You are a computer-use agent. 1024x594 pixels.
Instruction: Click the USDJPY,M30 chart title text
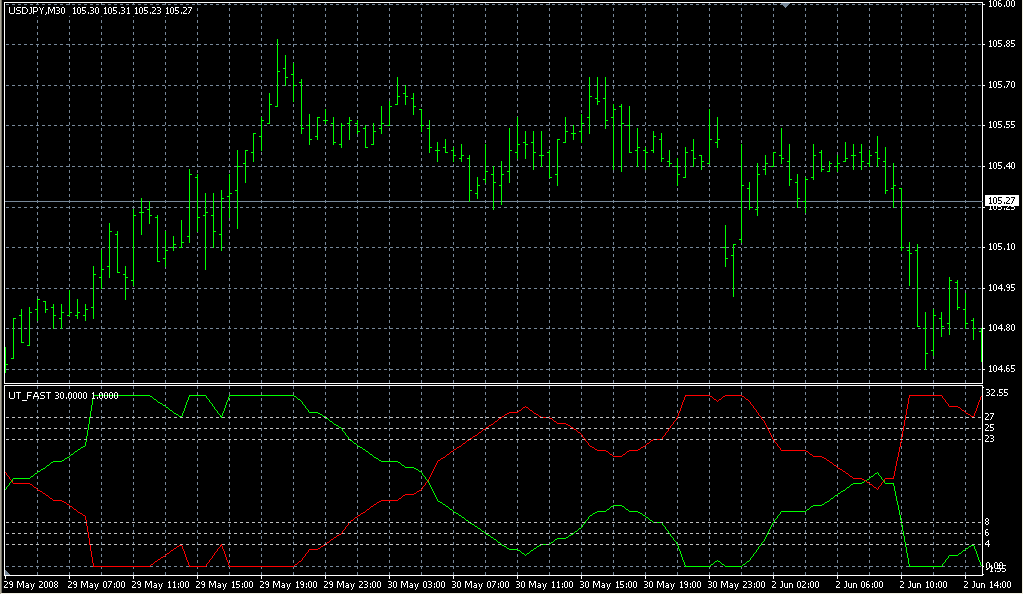point(37,10)
